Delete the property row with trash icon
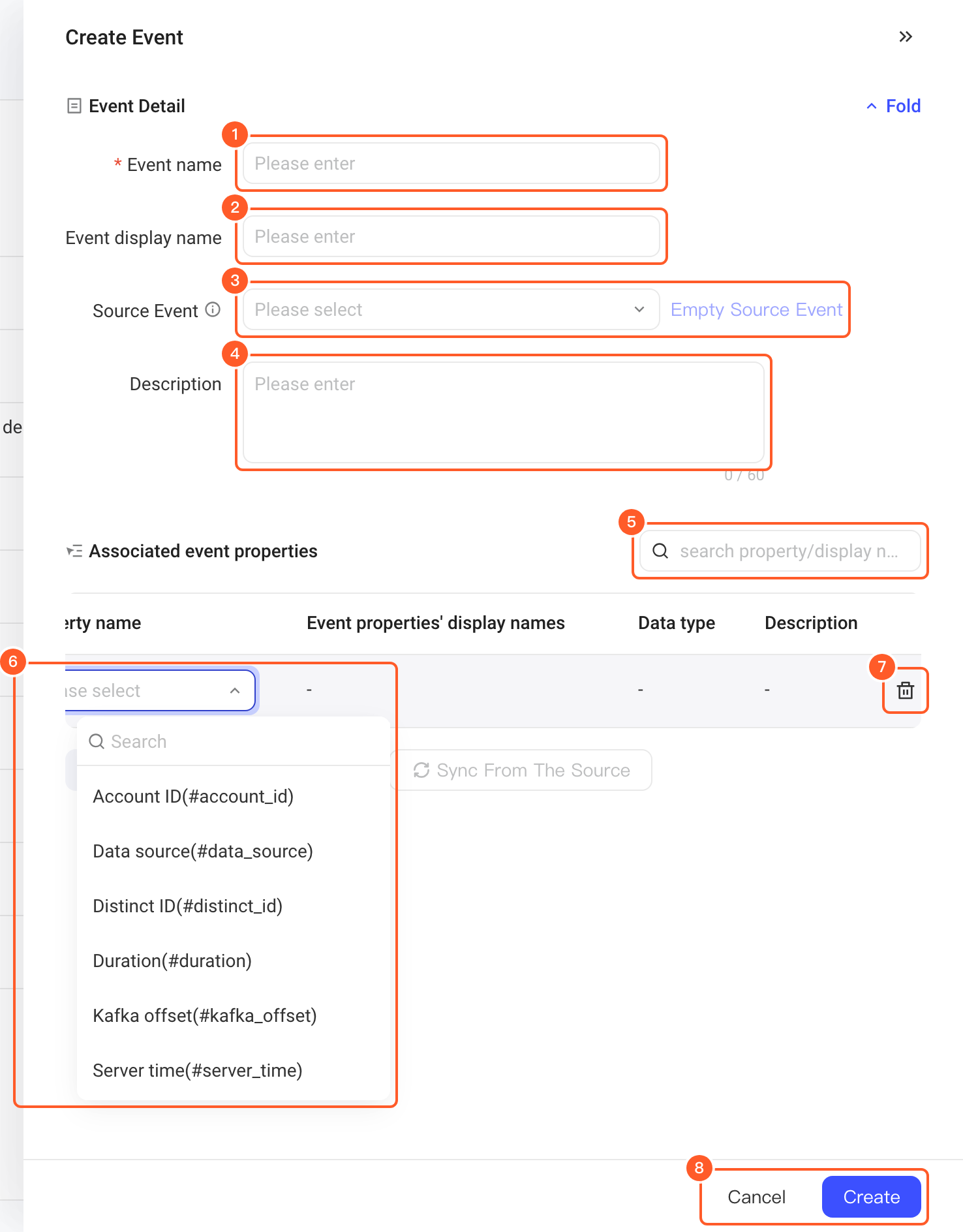 (x=906, y=690)
